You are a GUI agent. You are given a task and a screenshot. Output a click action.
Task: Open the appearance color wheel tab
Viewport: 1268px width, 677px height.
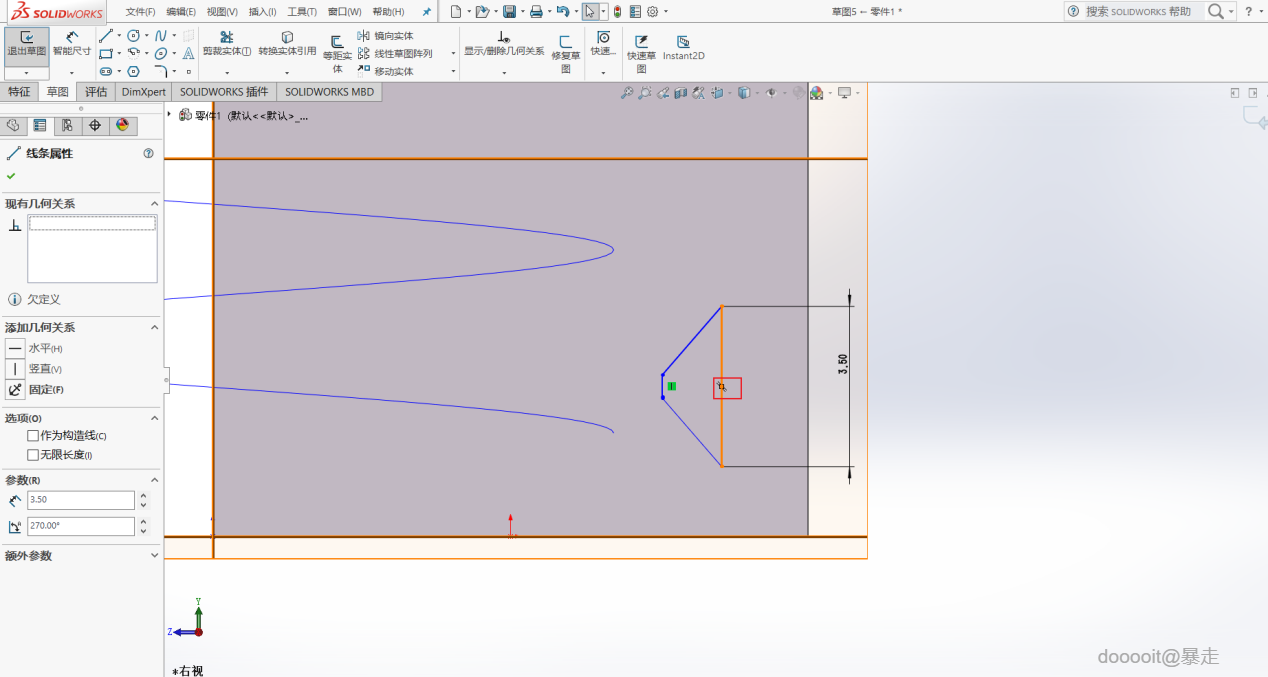point(122,125)
